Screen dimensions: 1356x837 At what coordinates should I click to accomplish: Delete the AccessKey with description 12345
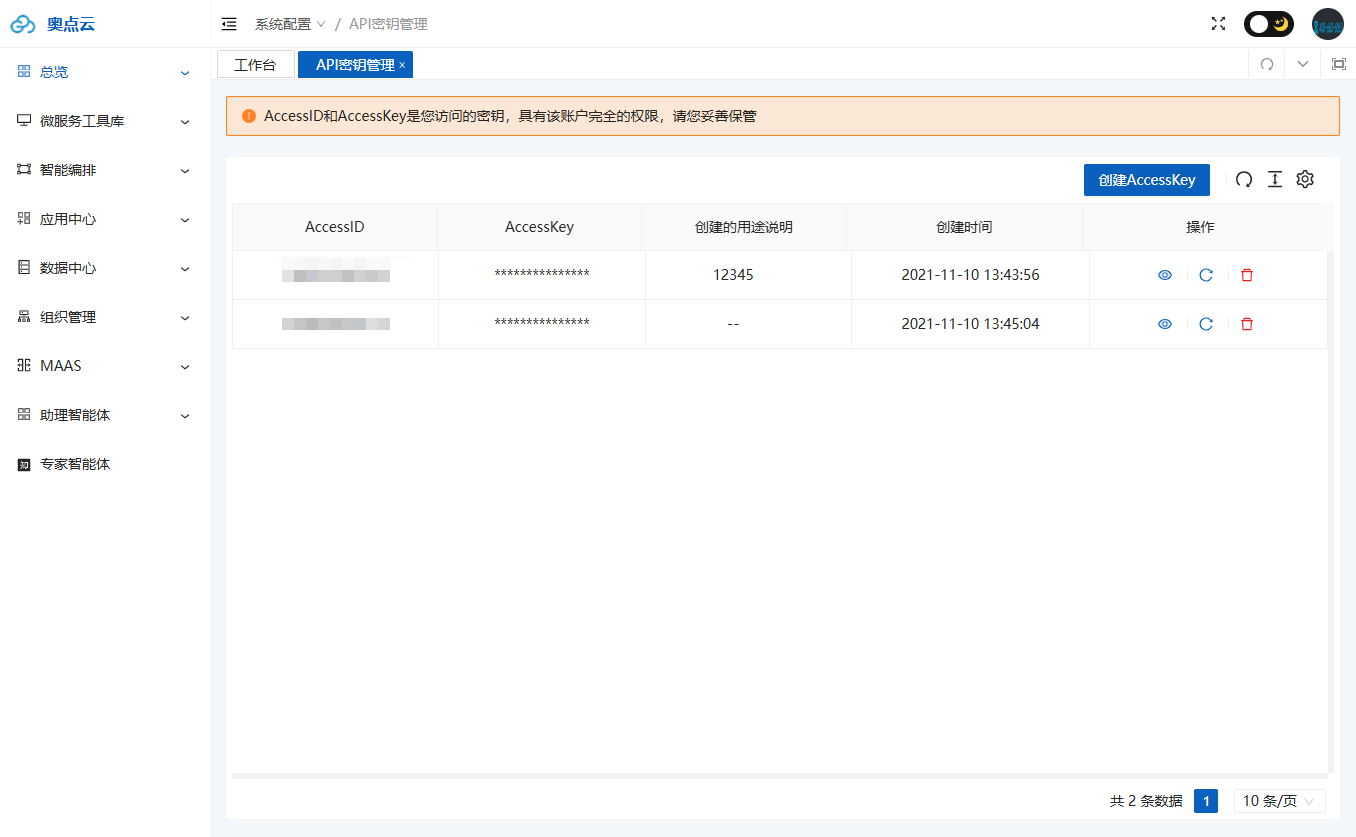coord(1247,275)
